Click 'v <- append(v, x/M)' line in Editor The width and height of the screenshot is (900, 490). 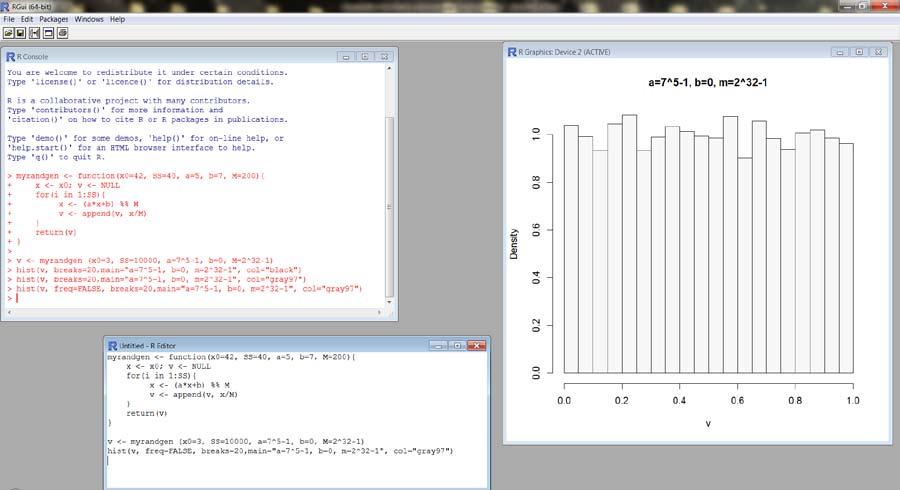[193, 395]
